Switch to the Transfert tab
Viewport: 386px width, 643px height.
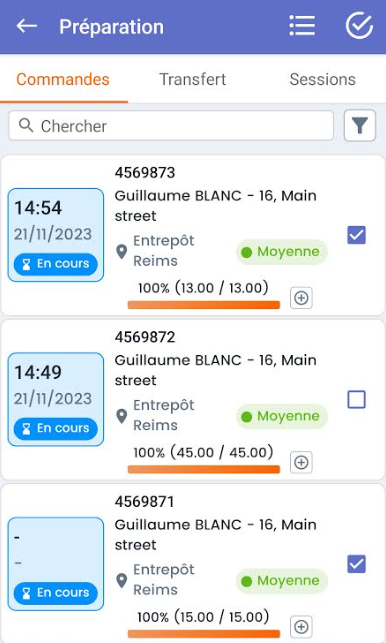click(192, 79)
